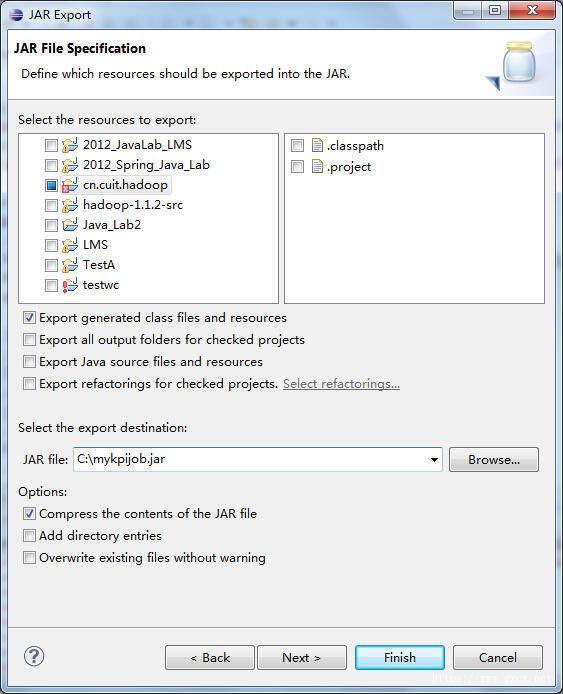The width and height of the screenshot is (563, 694).
Task: Click the Browse button
Action: click(x=494, y=459)
